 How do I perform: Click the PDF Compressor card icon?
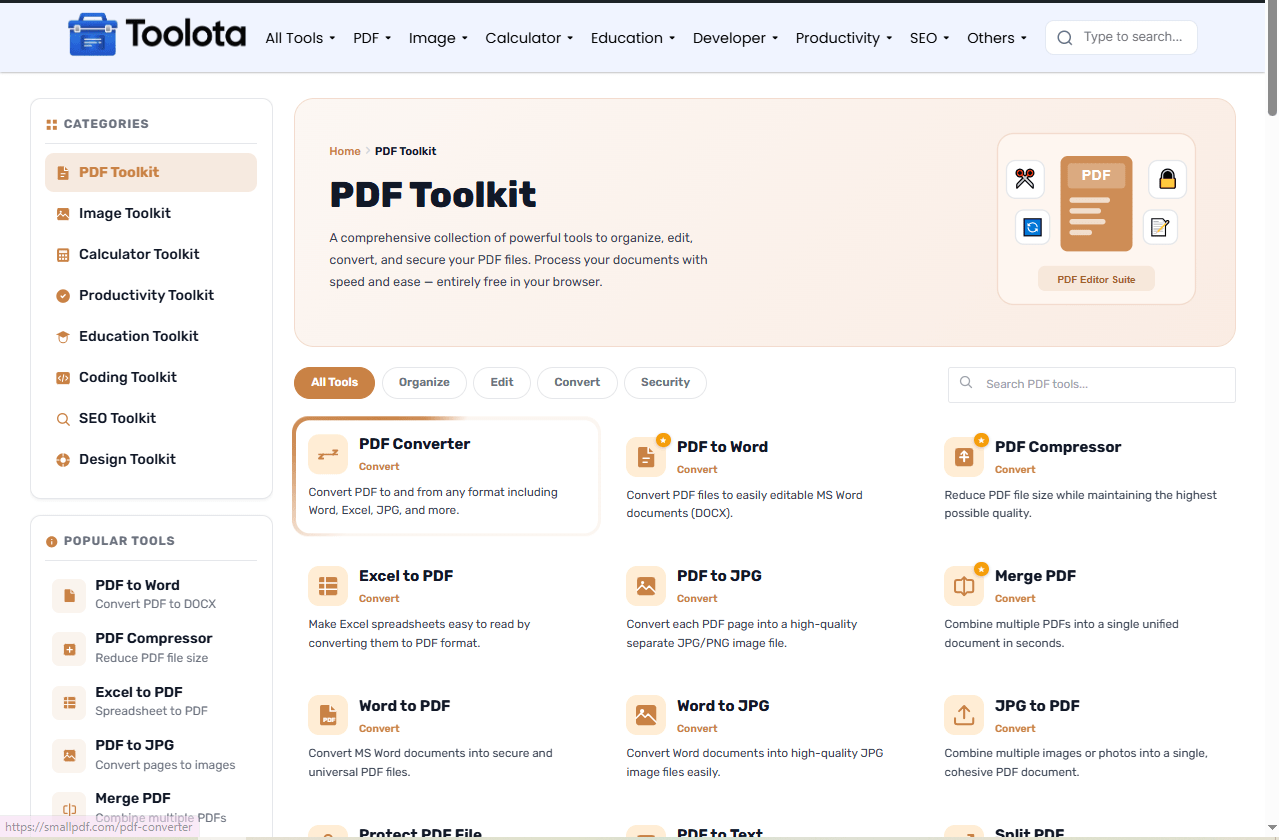pos(964,457)
